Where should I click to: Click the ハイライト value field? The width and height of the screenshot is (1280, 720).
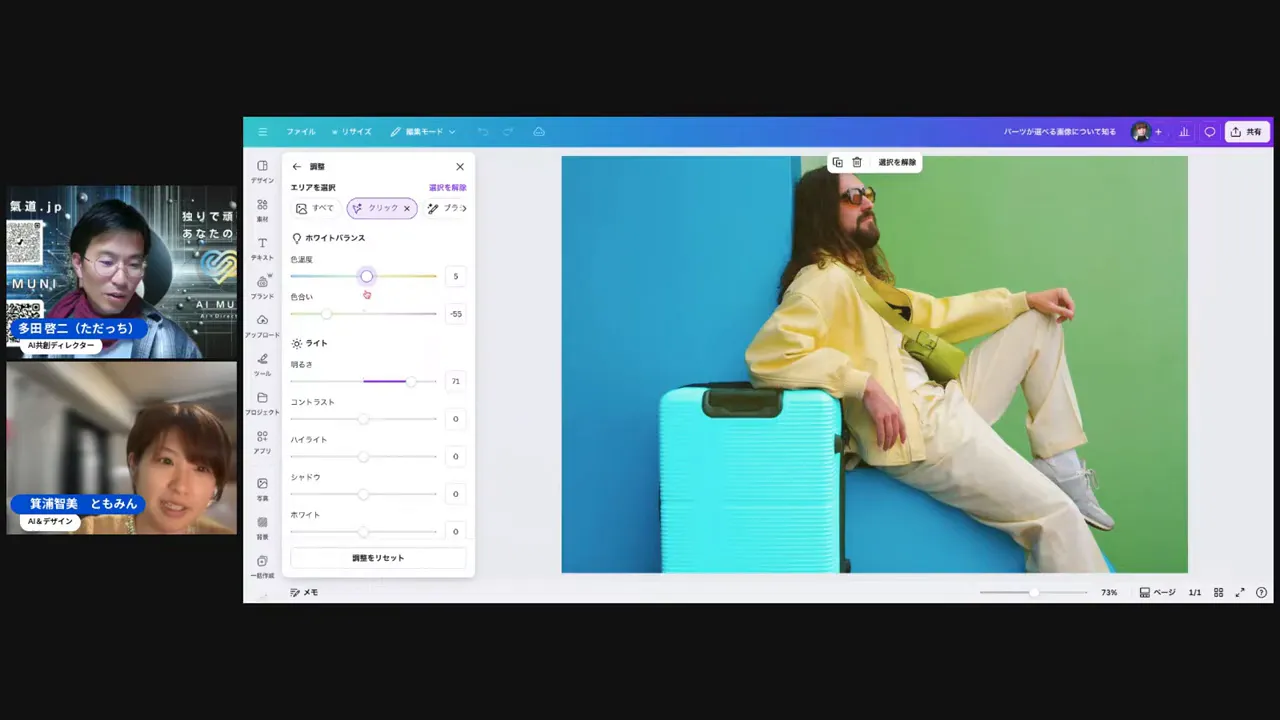456,456
